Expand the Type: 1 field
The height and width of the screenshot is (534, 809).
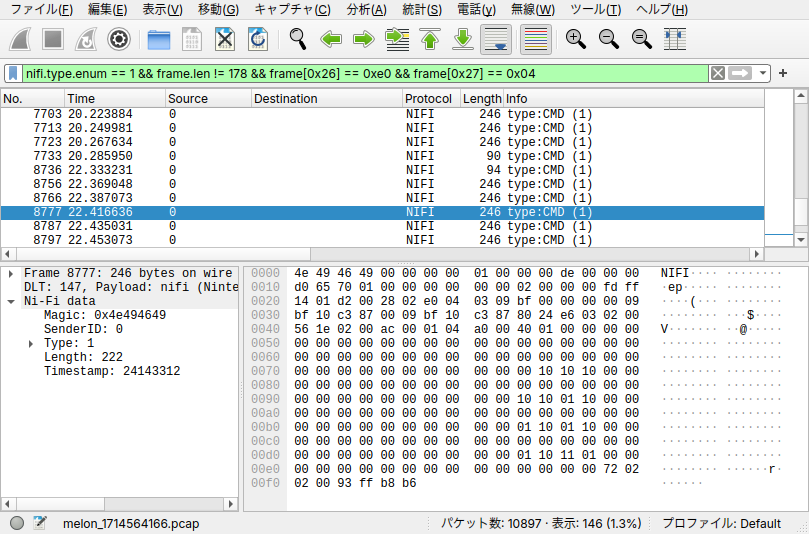point(31,343)
